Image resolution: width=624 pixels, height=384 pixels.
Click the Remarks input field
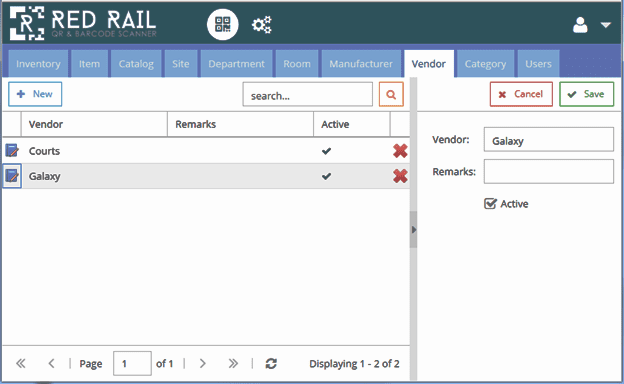coord(549,172)
